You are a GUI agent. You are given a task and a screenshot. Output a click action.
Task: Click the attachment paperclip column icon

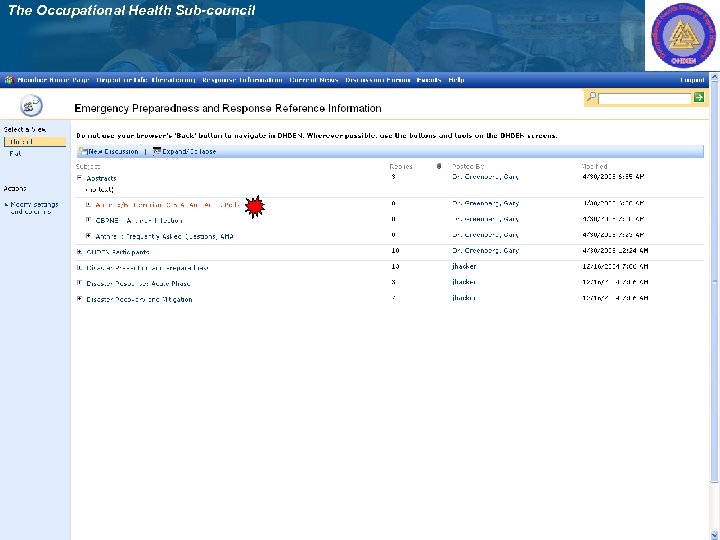click(x=439, y=166)
